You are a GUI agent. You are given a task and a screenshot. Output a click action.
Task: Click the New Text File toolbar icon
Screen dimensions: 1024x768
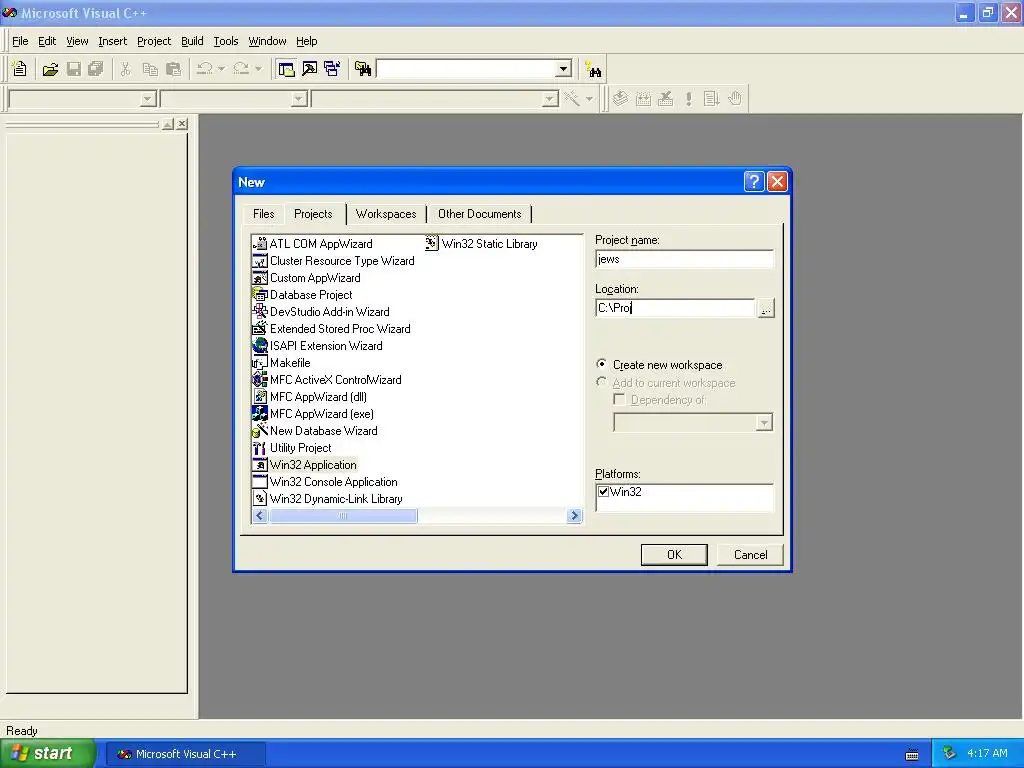[20, 69]
